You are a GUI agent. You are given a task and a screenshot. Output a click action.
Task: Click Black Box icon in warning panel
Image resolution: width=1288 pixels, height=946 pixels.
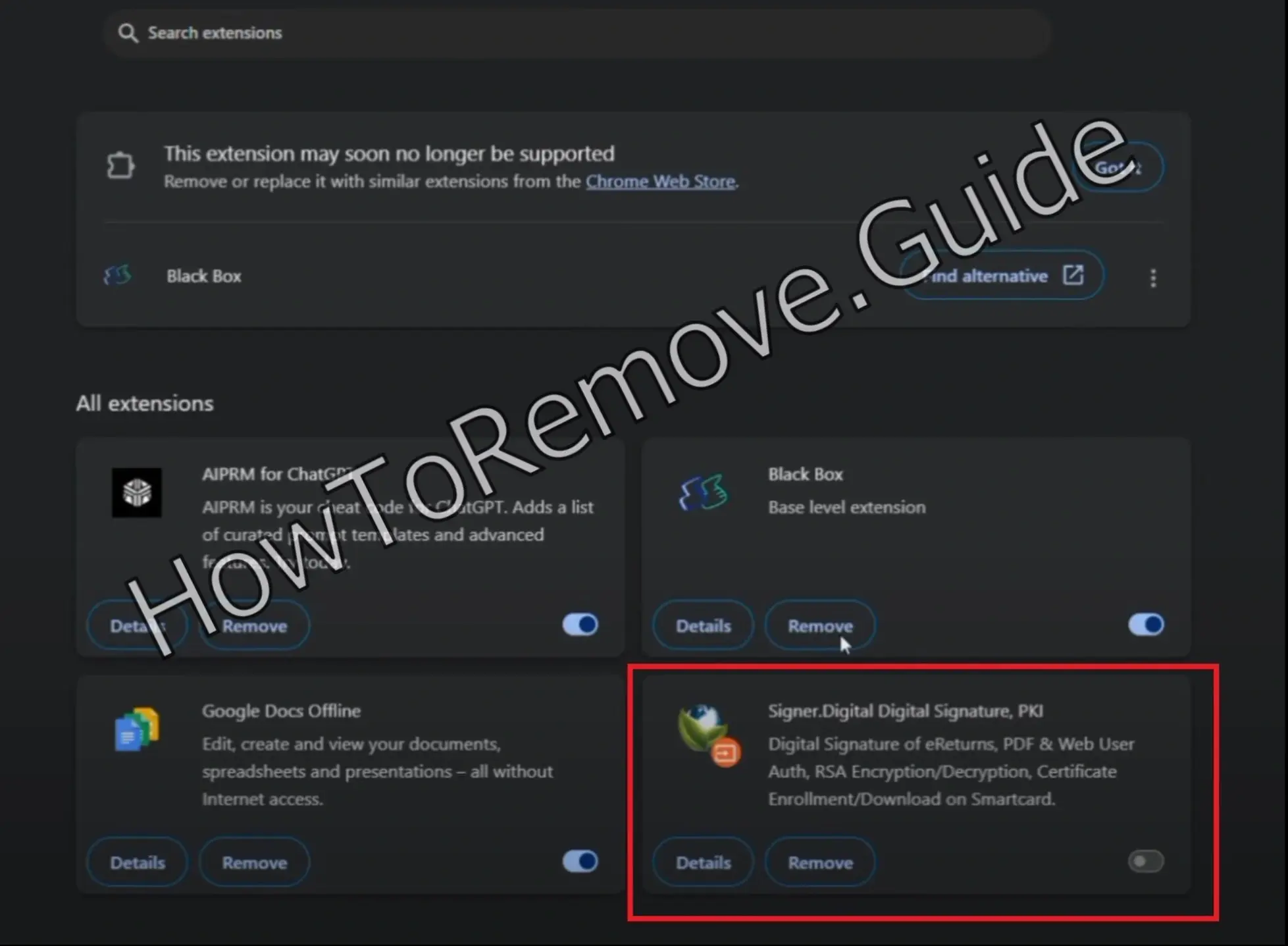(117, 275)
